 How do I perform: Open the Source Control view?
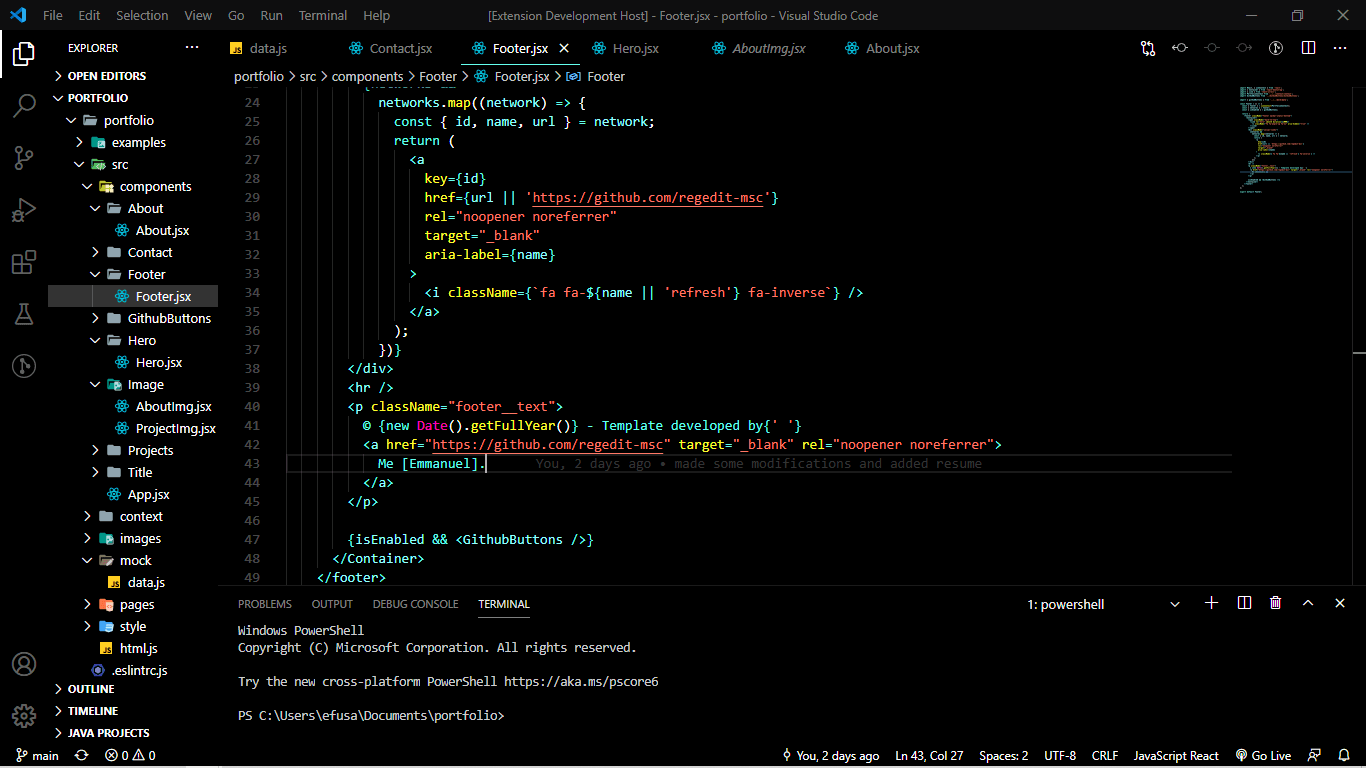point(24,158)
